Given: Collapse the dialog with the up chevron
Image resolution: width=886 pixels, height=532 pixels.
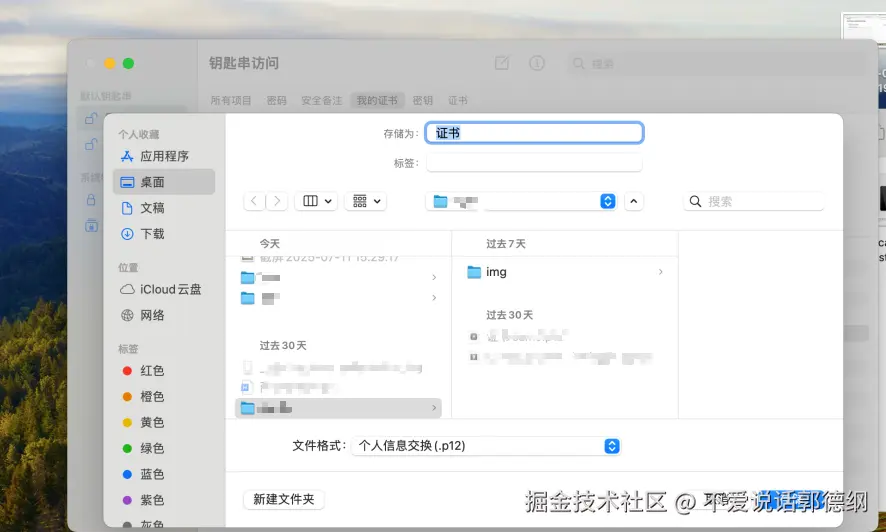Looking at the screenshot, I should [x=633, y=201].
